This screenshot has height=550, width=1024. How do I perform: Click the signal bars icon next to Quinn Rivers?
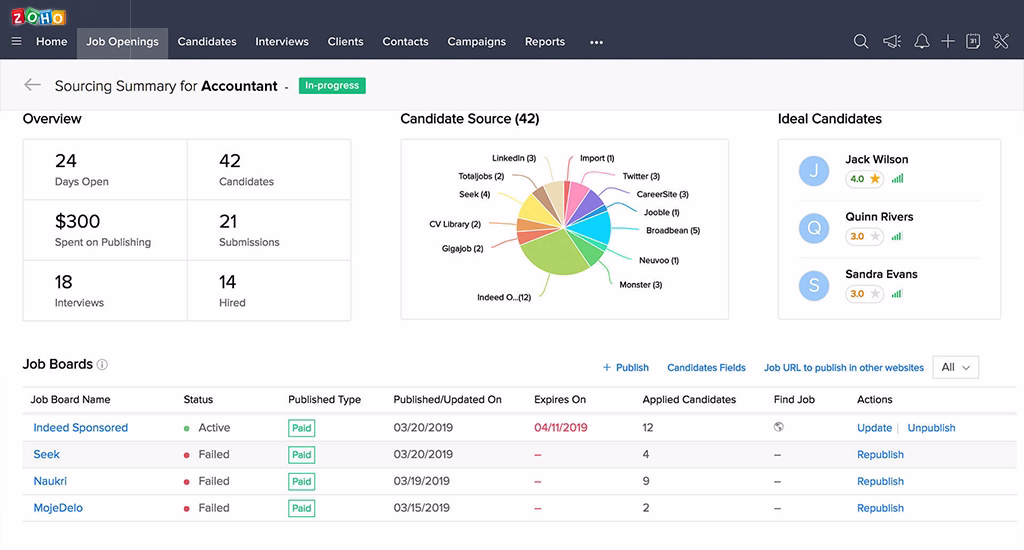(897, 236)
